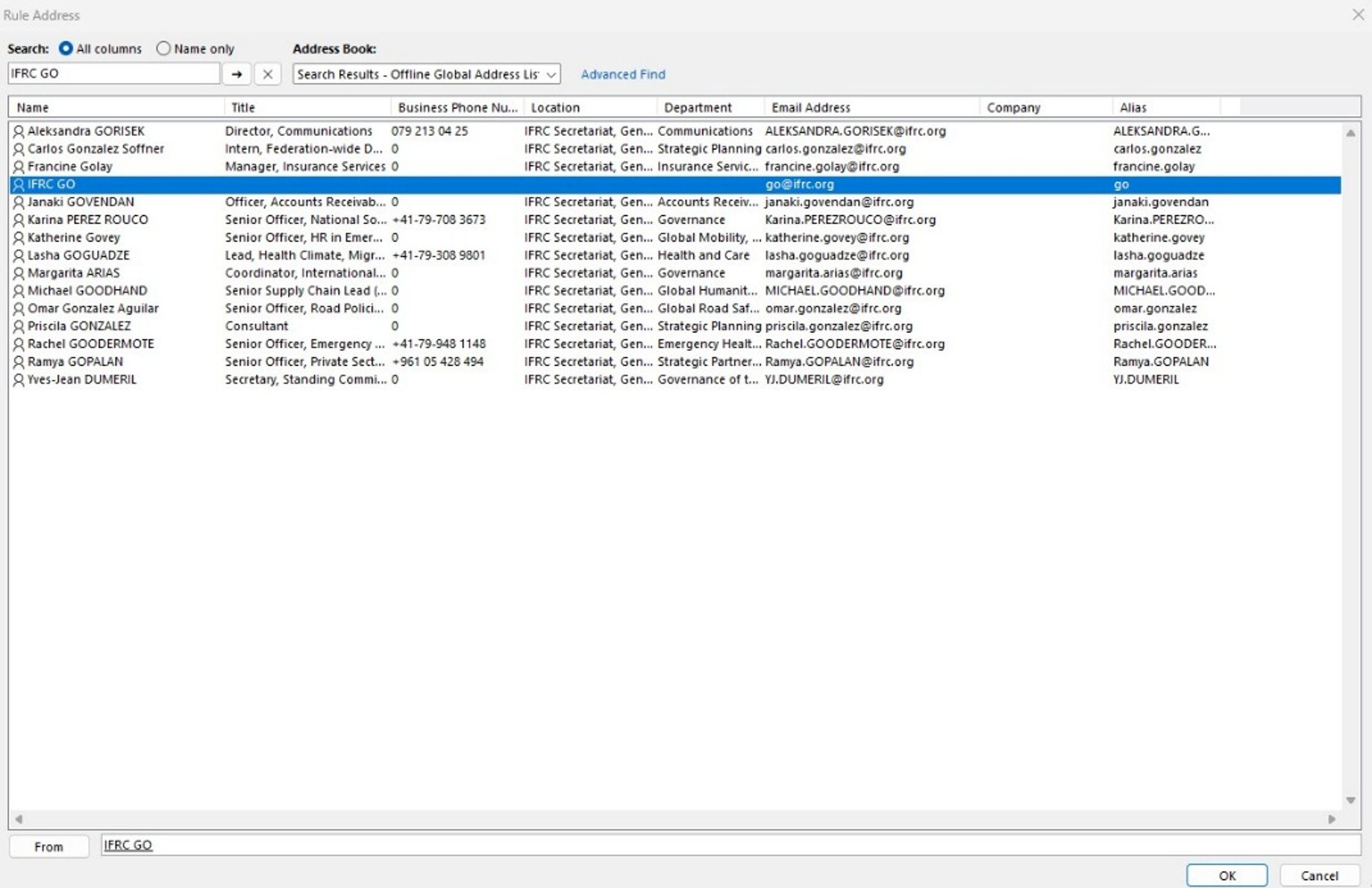1372x888 pixels.
Task: Click contact icon beside Ramya GOPALAN
Action: point(19,362)
